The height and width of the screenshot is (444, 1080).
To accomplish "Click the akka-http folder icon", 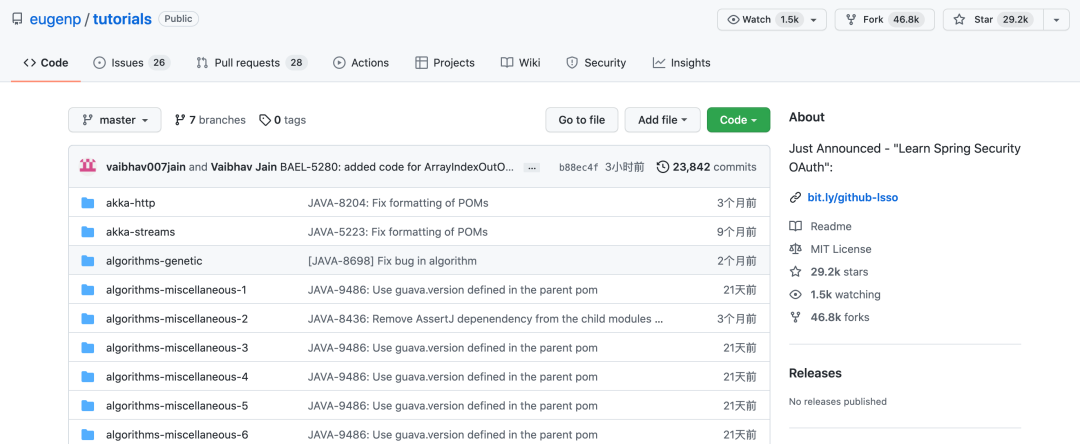I will point(87,203).
